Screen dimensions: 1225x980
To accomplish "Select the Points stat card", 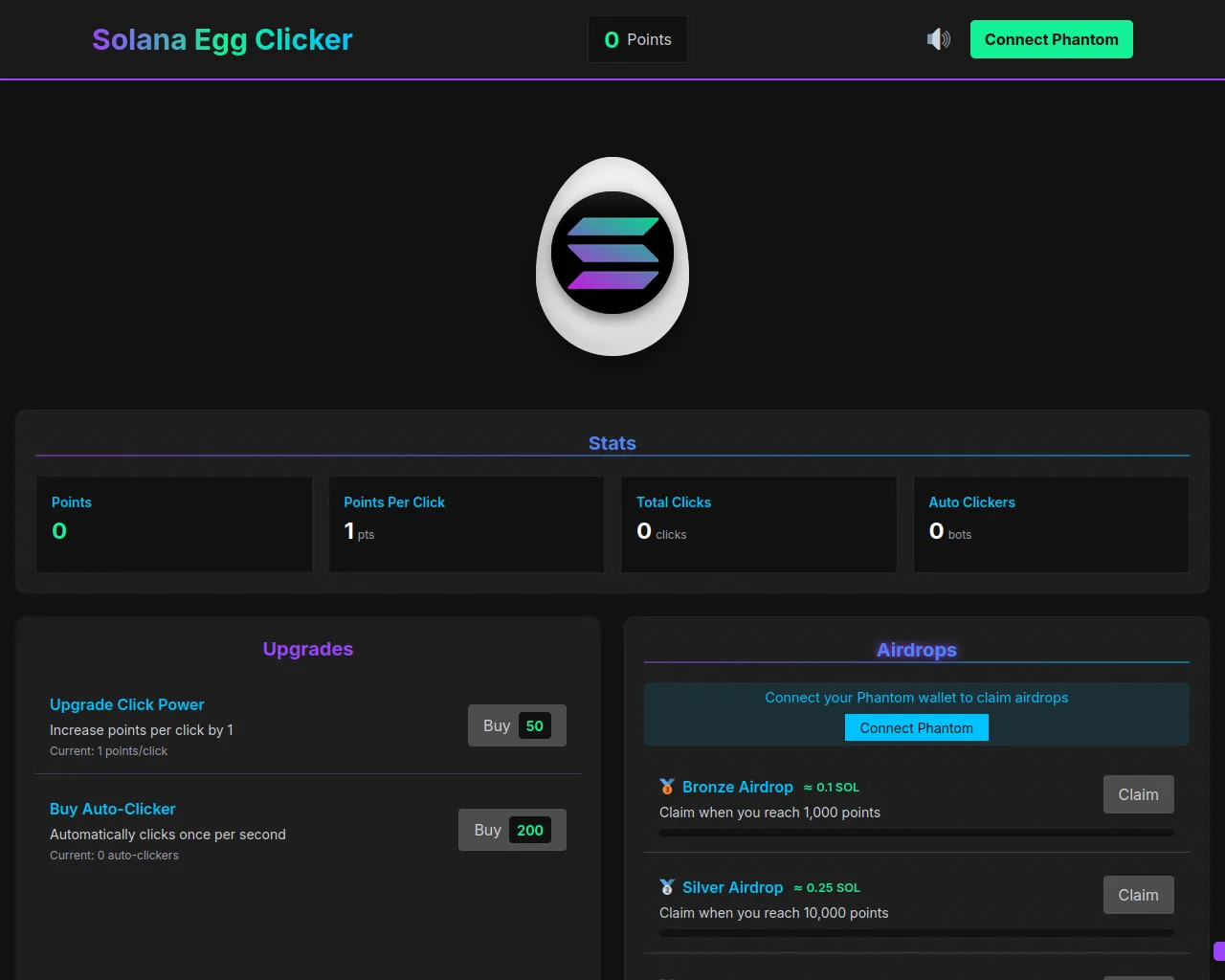I will click(x=174, y=524).
